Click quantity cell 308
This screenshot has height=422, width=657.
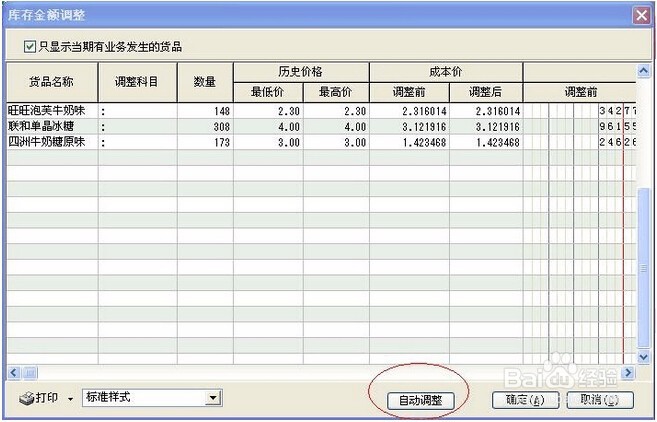pos(205,126)
